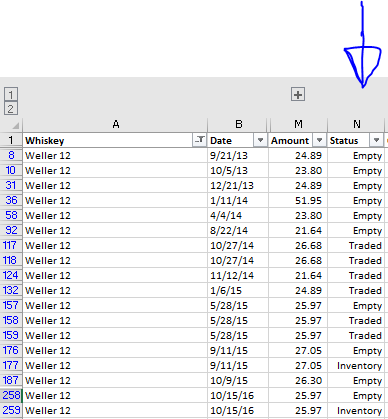The height and width of the screenshot is (419, 388).
Task: Click Empty status in row 176
Action: tap(356, 350)
